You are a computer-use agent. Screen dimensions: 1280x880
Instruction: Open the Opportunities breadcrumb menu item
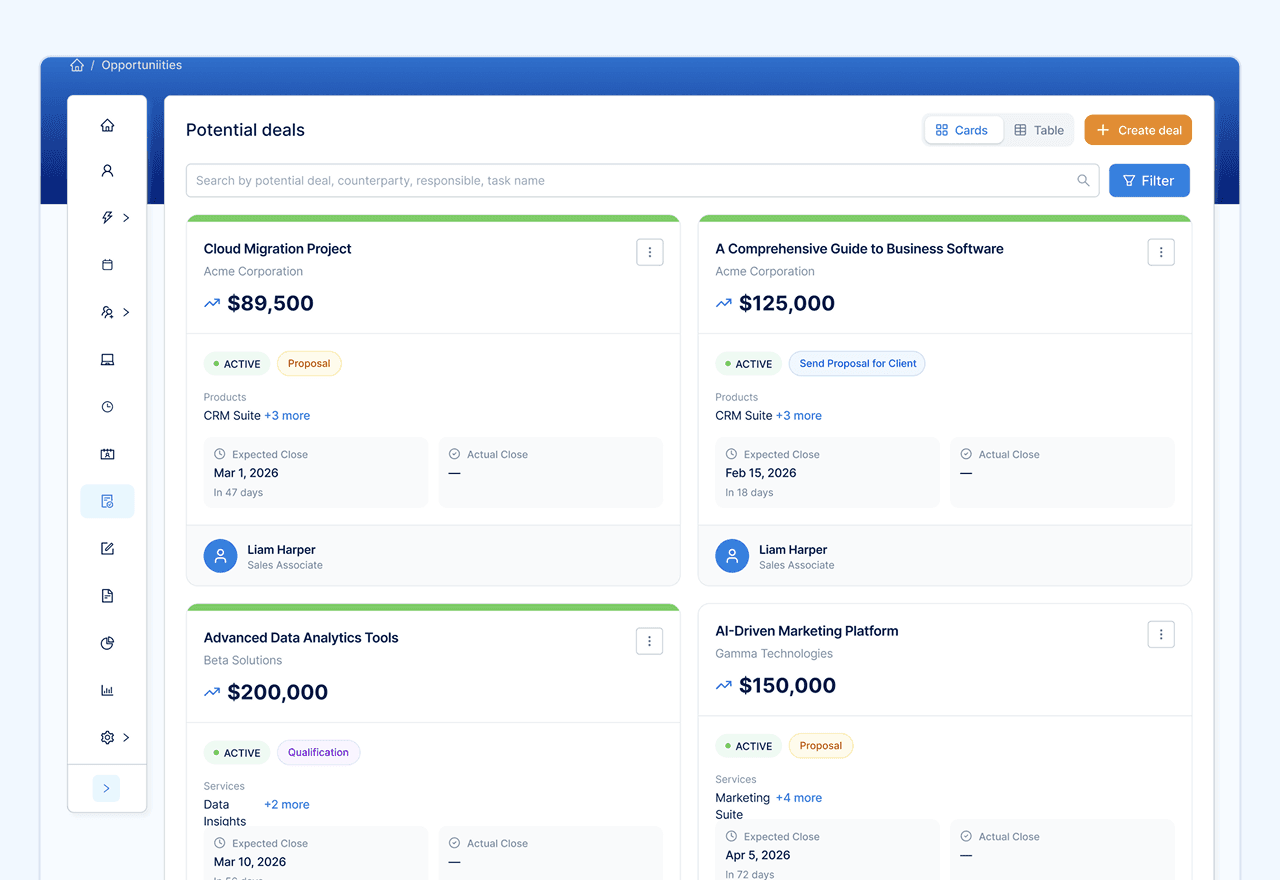(x=141, y=64)
